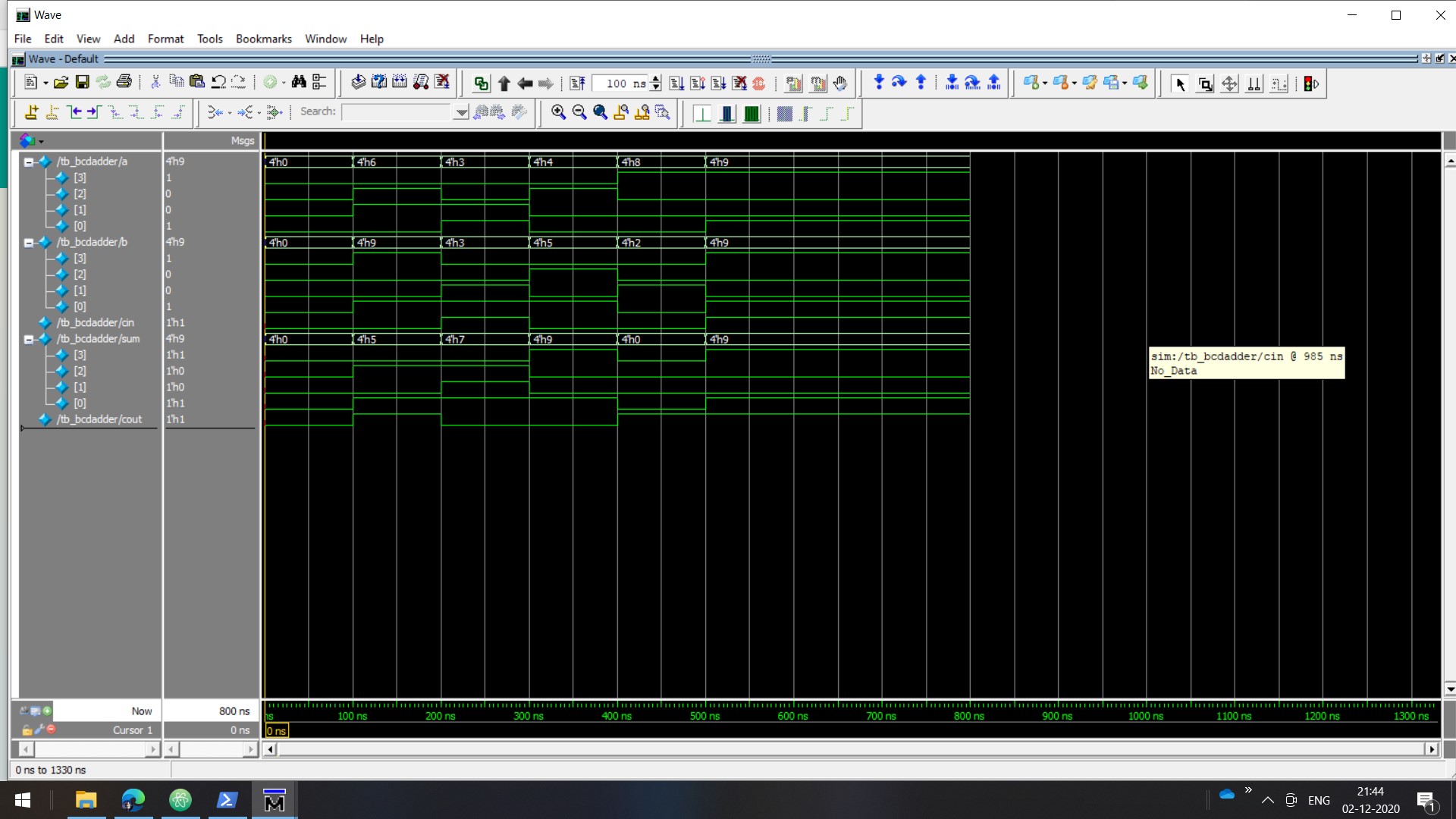Click the Find binoculars icon

(x=299, y=83)
